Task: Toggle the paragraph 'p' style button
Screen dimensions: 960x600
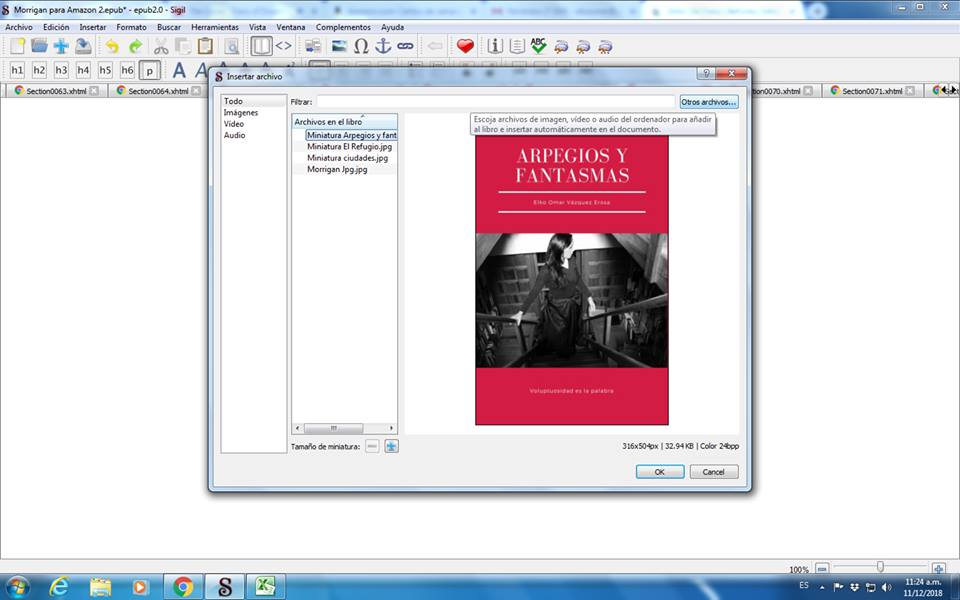Action: pos(149,70)
